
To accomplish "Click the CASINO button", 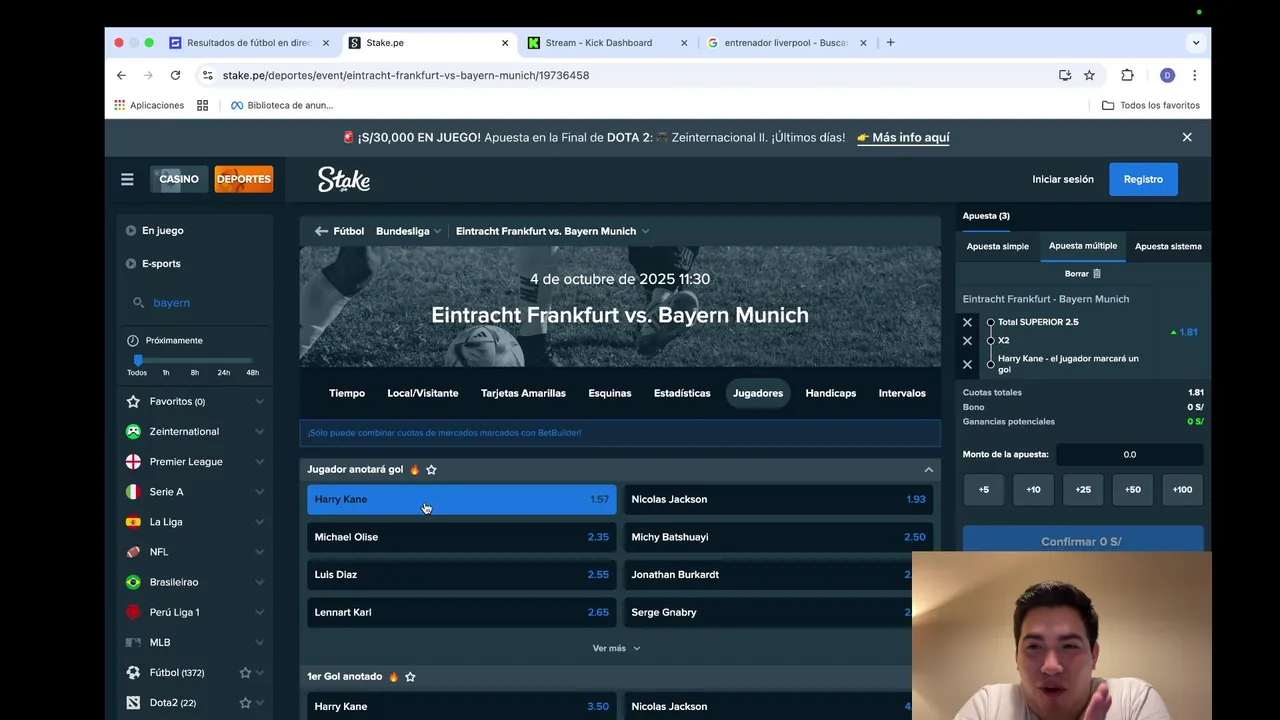I will (179, 179).
